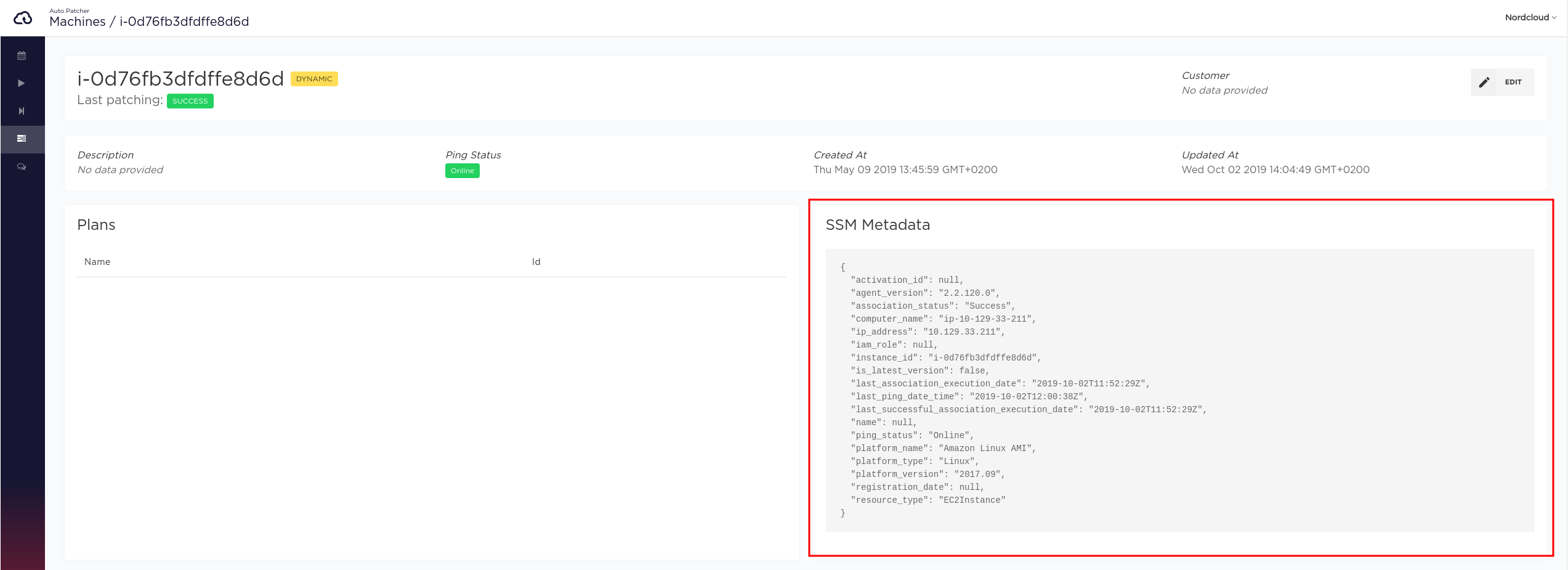Open the calendar sidebar icon
The height and width of the screenshot is (570, 1568).
(x=22, y=55)
